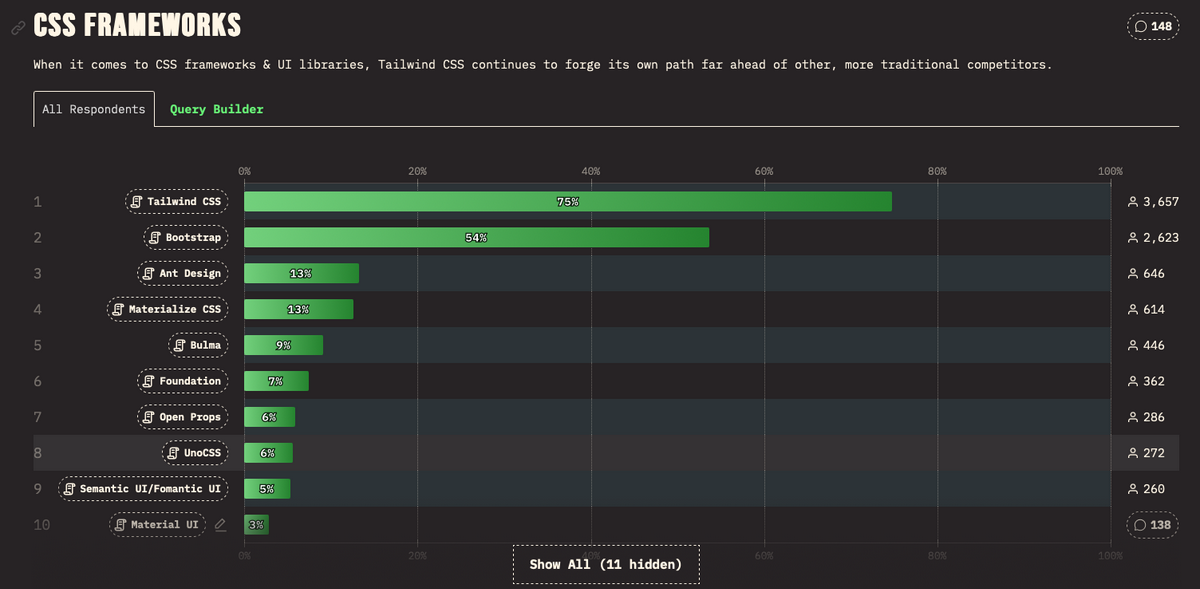
Task: Select the Ant Design 13% bar
Action: pyautogui.click(x=302, y=274)
